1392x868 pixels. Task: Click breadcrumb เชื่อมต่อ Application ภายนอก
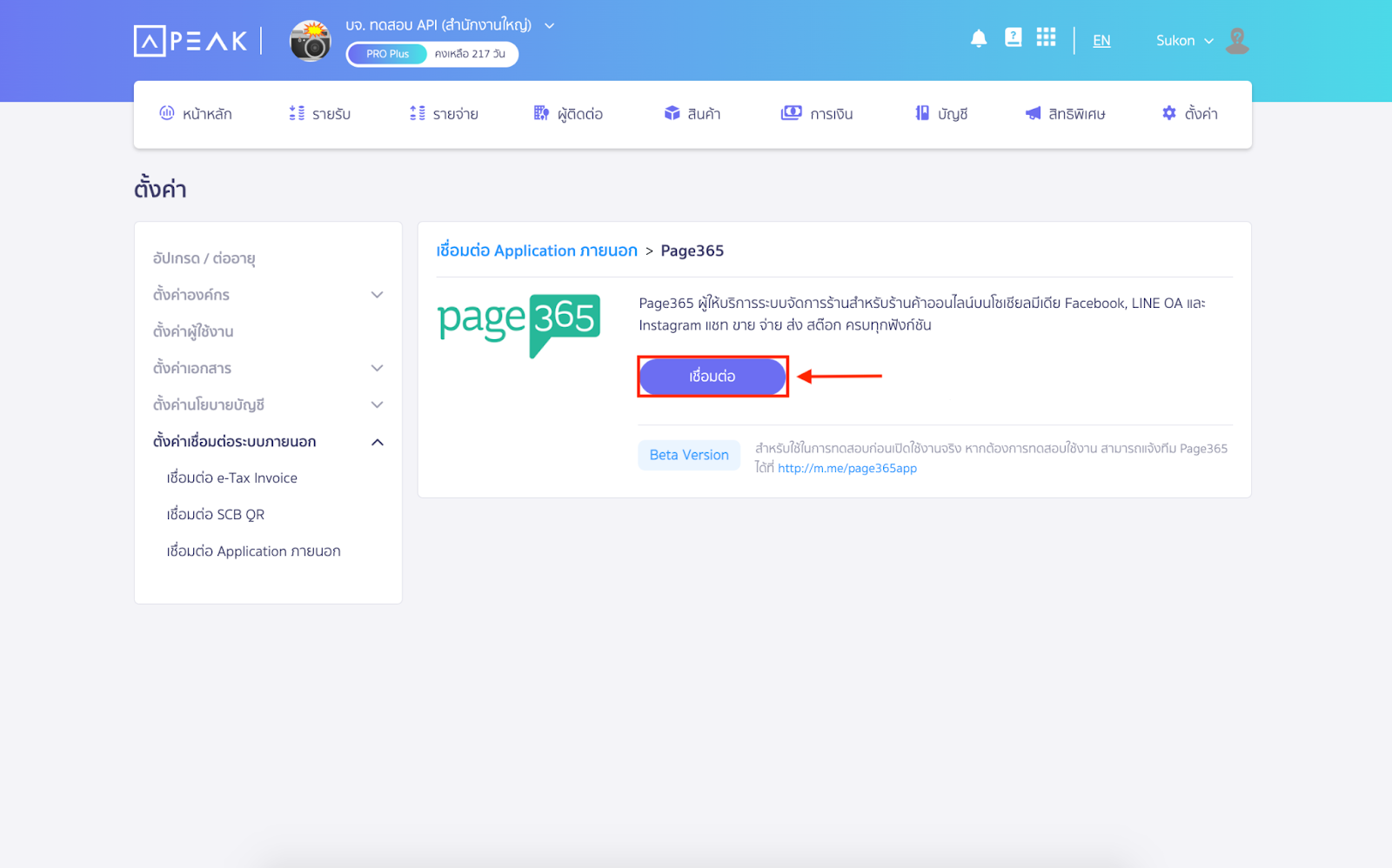537,250
